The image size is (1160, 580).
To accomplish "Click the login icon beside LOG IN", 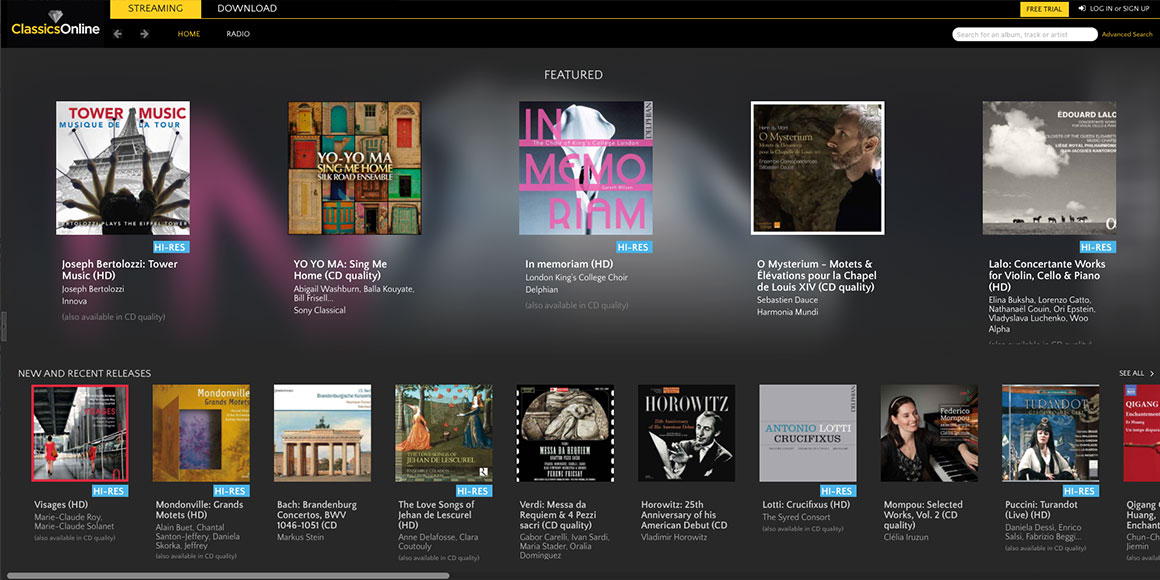I will click(x=1082, y=9).
